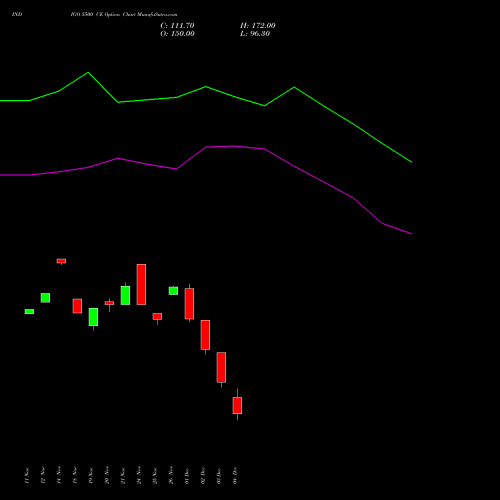Select the red candle for 18 Nov

click(77, 306)
